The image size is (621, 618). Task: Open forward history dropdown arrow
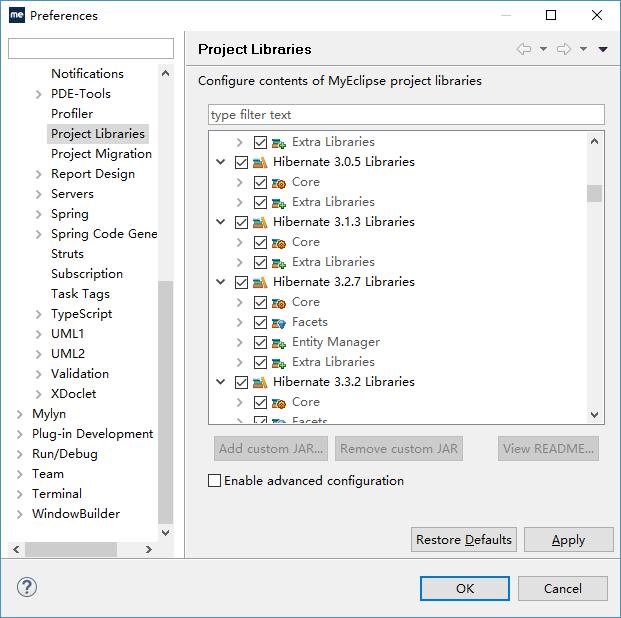click(x=583, y=49)
